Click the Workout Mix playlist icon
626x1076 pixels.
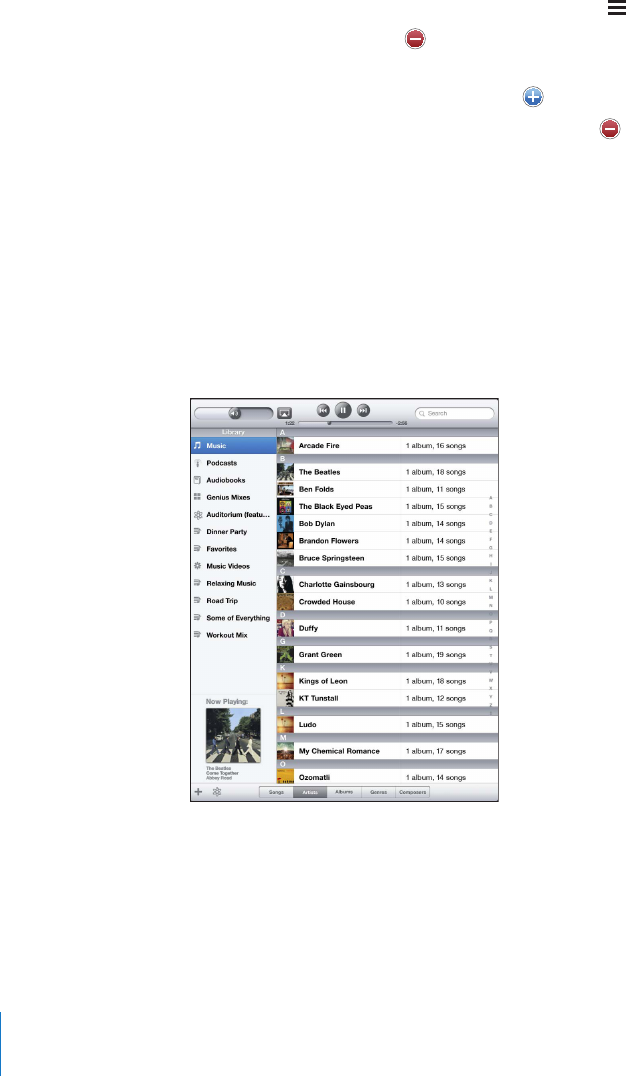pyautogui.click(x=198, y=635)
